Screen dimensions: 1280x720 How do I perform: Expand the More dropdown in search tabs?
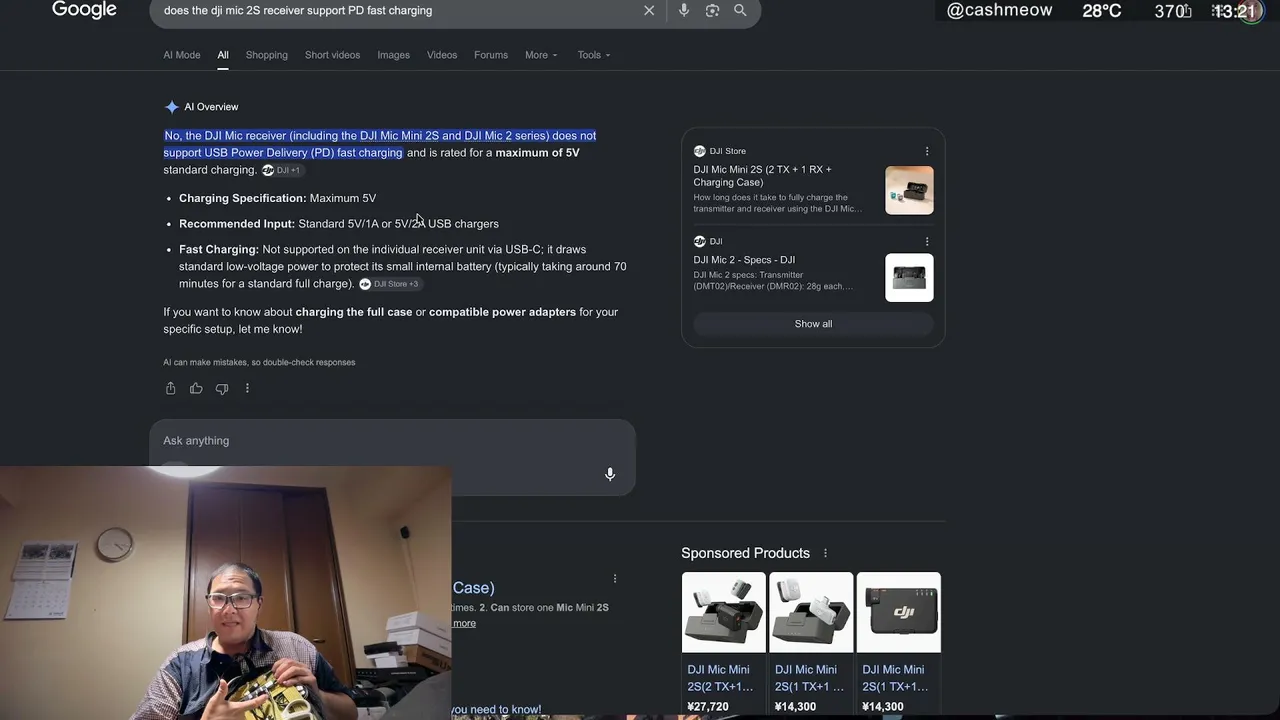point(541,55)
